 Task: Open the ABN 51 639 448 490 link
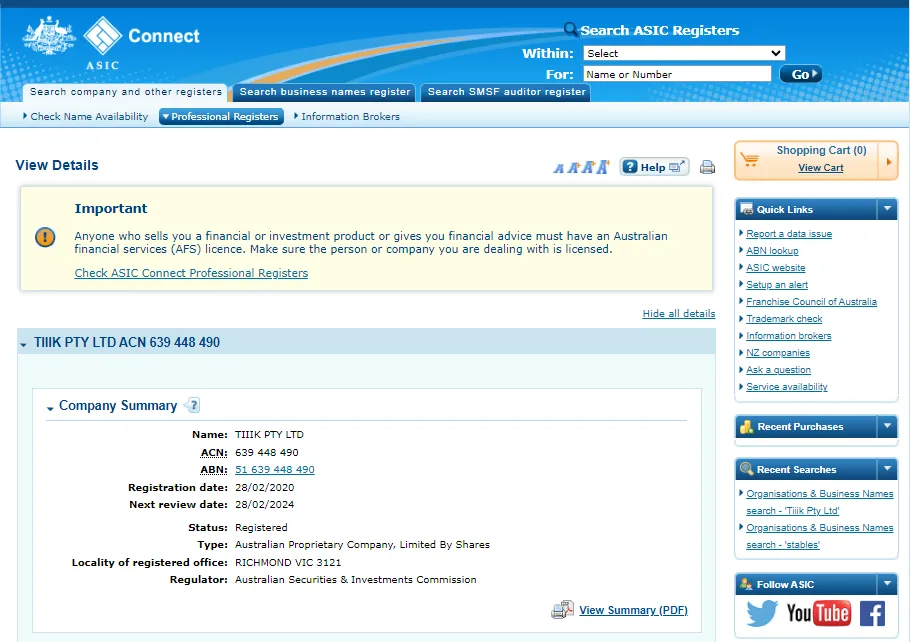275,470
